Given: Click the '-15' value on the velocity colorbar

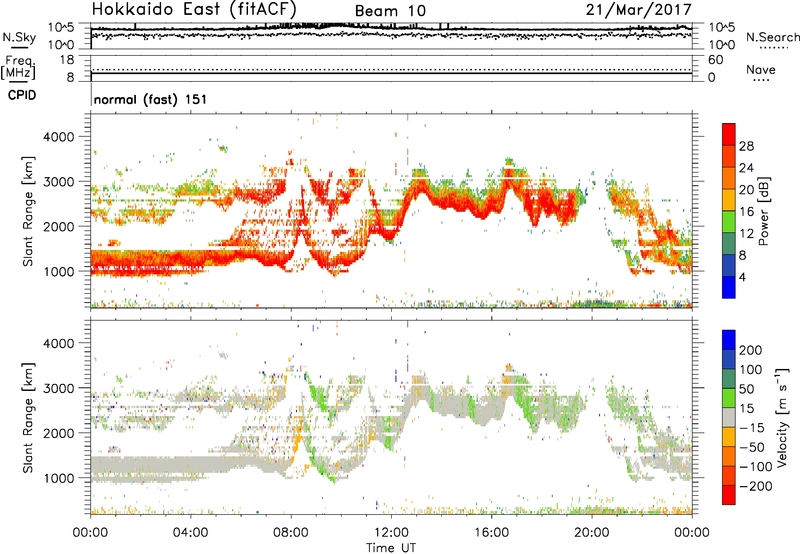Looking at the screenshot, I should coord(752,427).
